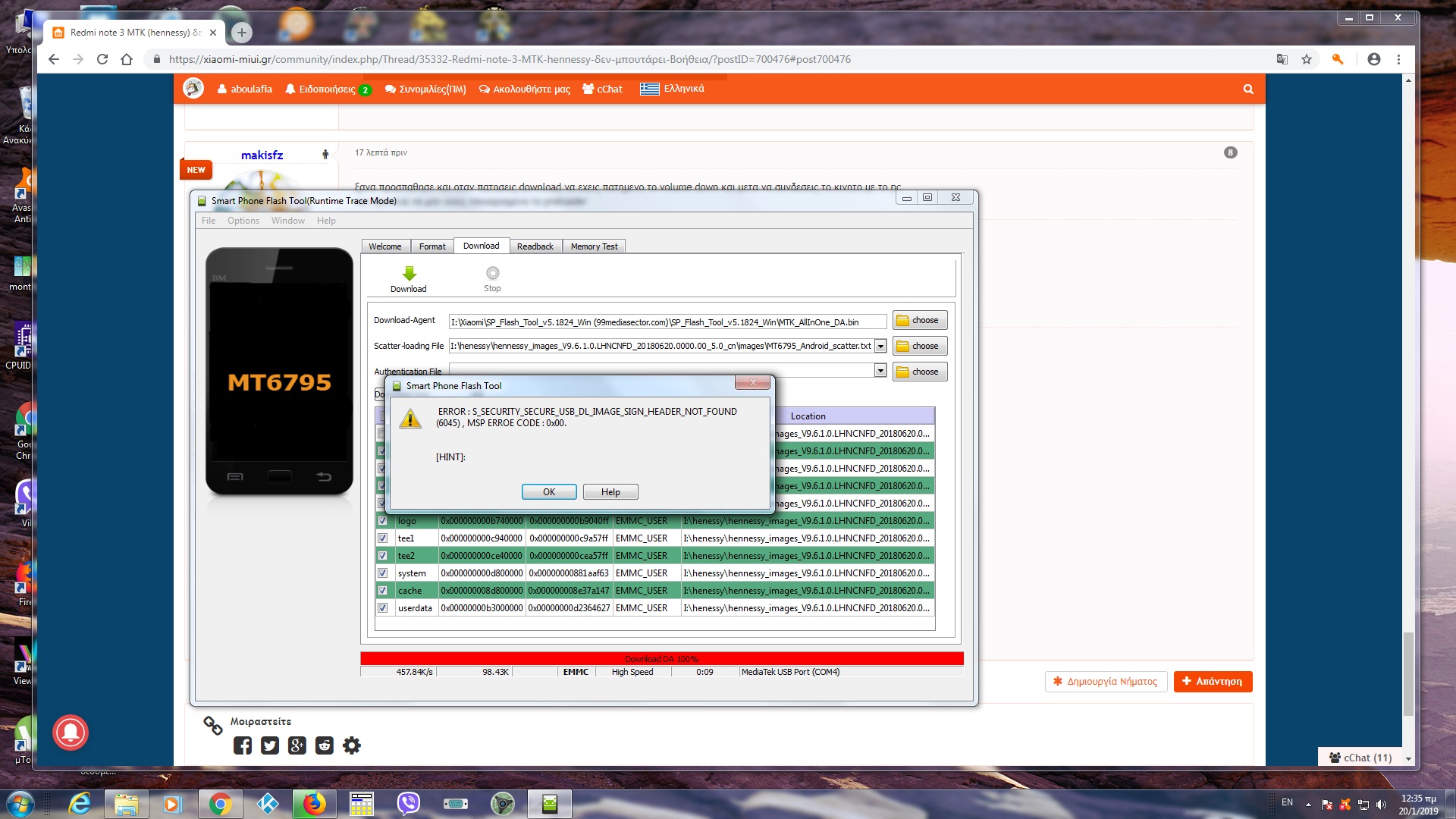The width and height of the screenshot is (1456, 819).
Task: Open Firefox from the taskbar
Action: [x=314, y=804]
